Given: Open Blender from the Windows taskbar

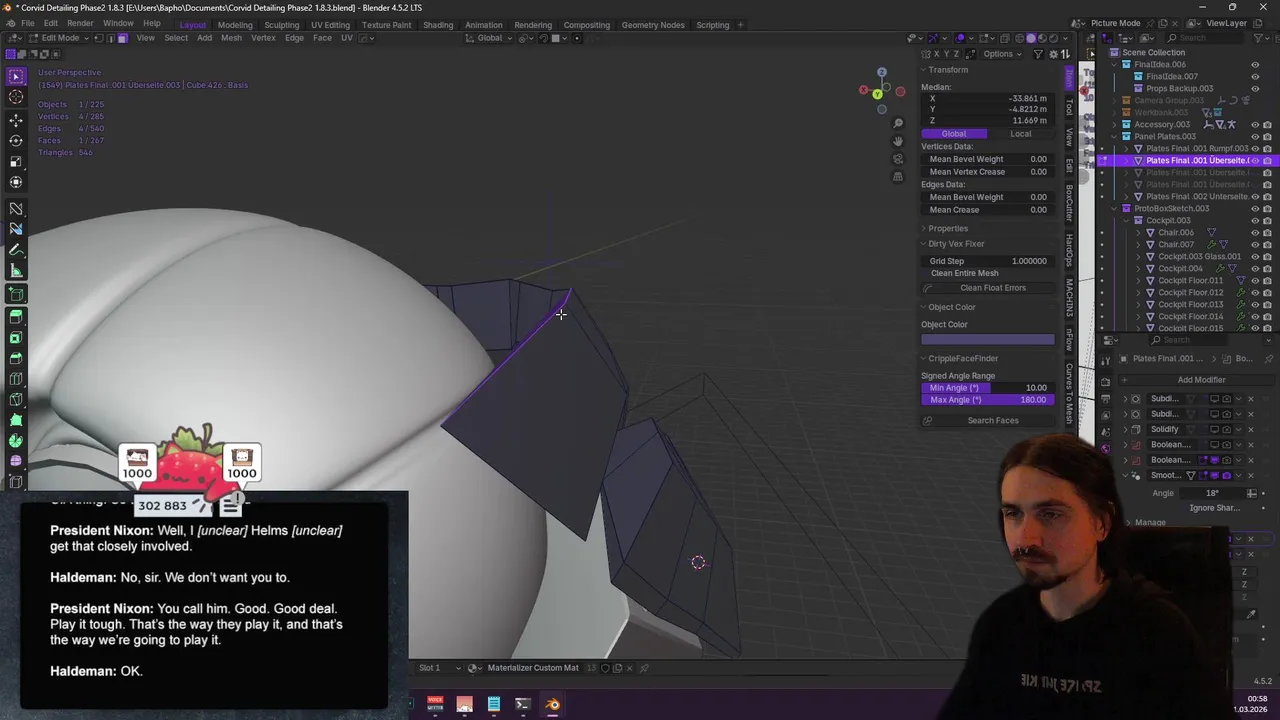Looking at the screenshot, I should [552, 705].
